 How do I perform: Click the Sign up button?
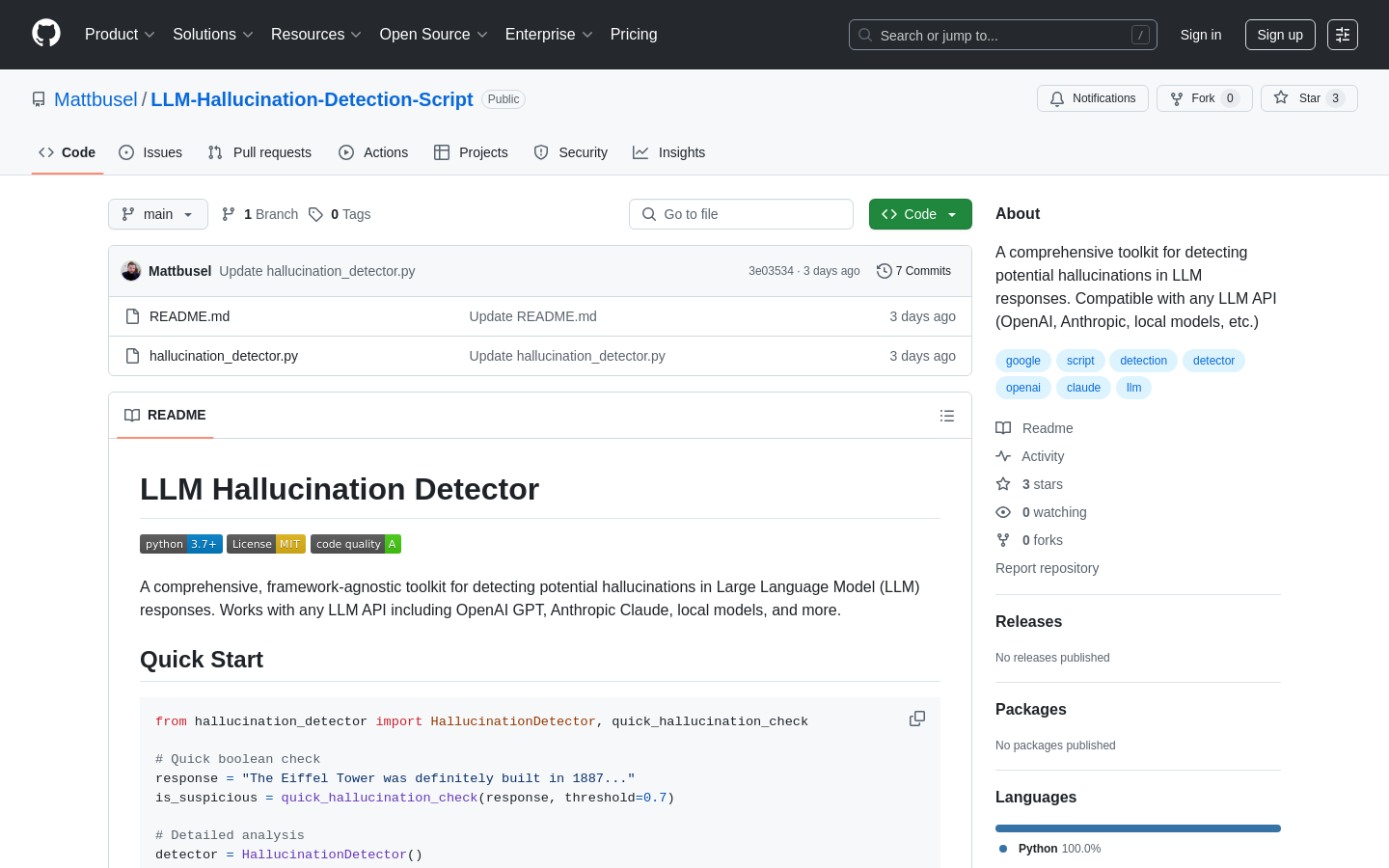[1280, 35]
